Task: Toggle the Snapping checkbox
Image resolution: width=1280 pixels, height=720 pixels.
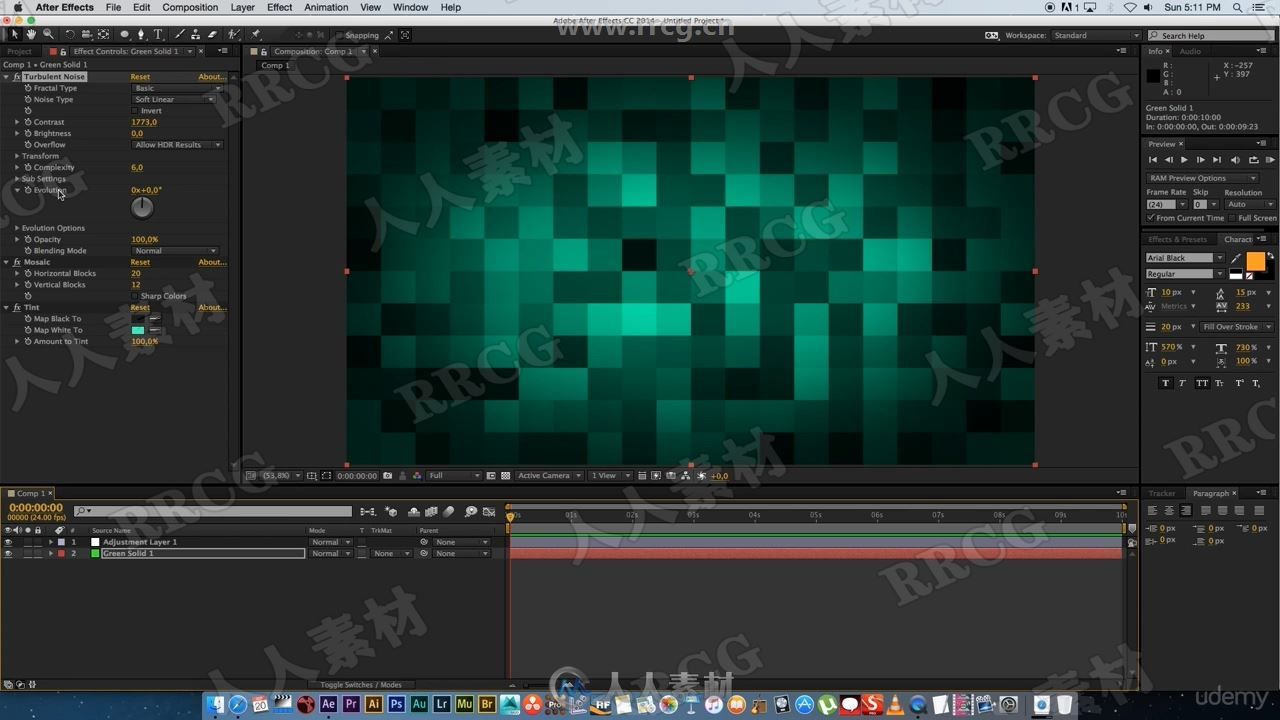Action: pyautogui.click(x=340, y=35)
